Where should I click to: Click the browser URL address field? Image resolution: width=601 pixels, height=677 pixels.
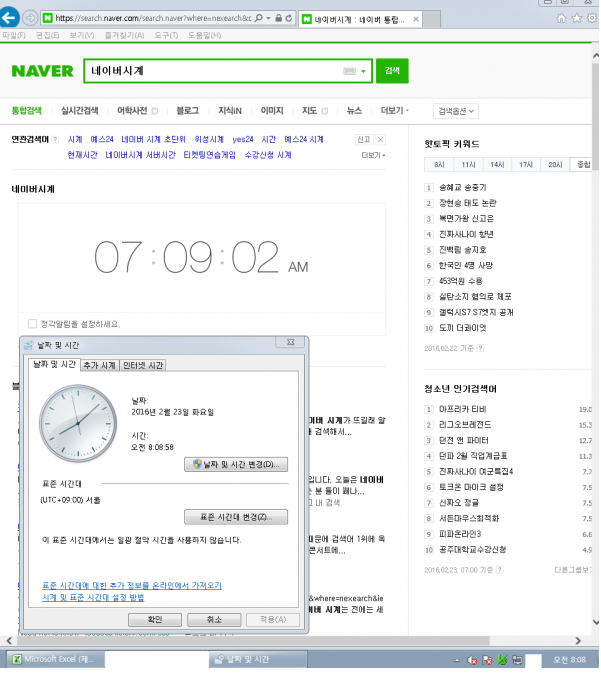pos(153,18)
